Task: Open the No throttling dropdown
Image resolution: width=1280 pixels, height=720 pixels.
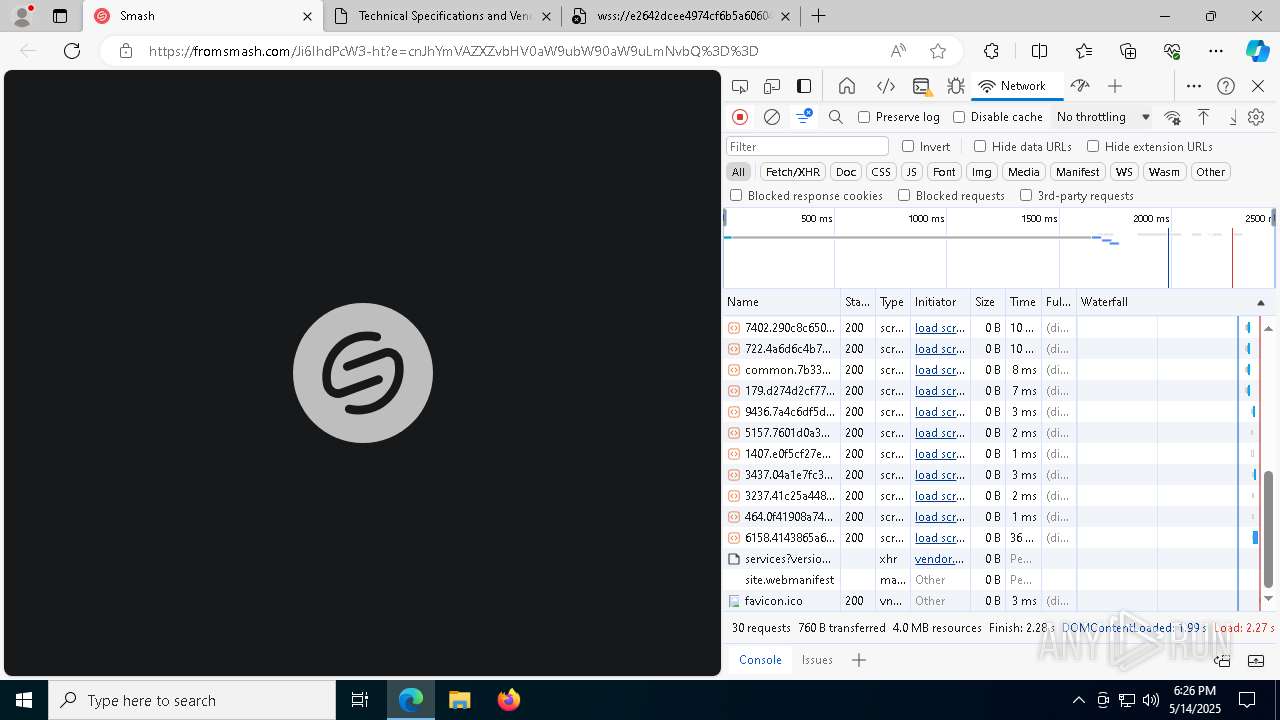Action: (1103, 117)
